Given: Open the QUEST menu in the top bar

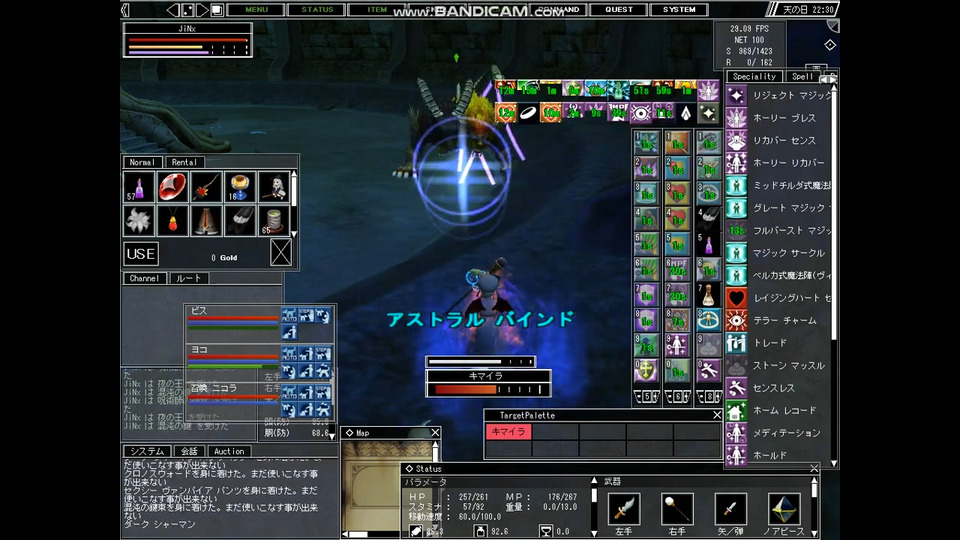Looking at the screenshot, I should (619, 9).
